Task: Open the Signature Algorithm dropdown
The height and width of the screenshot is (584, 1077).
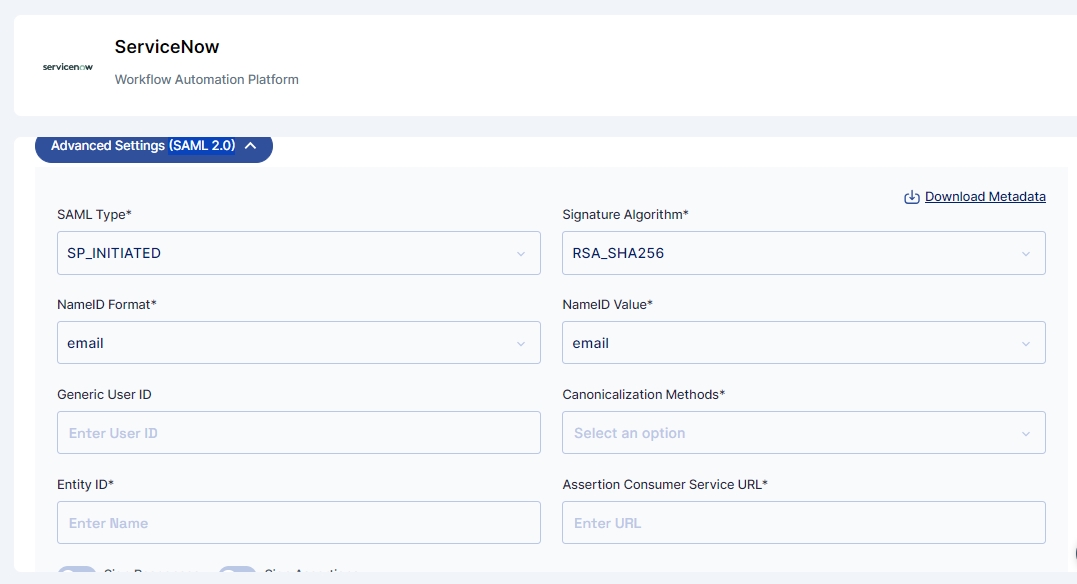Action: coord(804,253)
